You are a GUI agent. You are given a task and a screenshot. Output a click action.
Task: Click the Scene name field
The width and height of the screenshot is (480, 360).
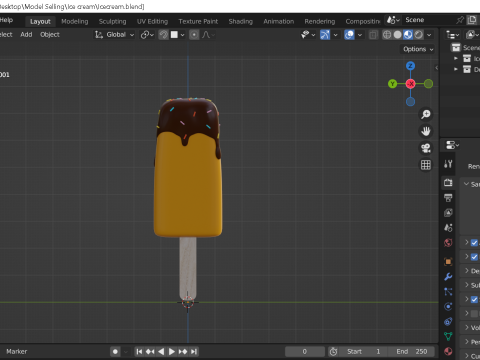pyautogui.click(x=428, y=20)
